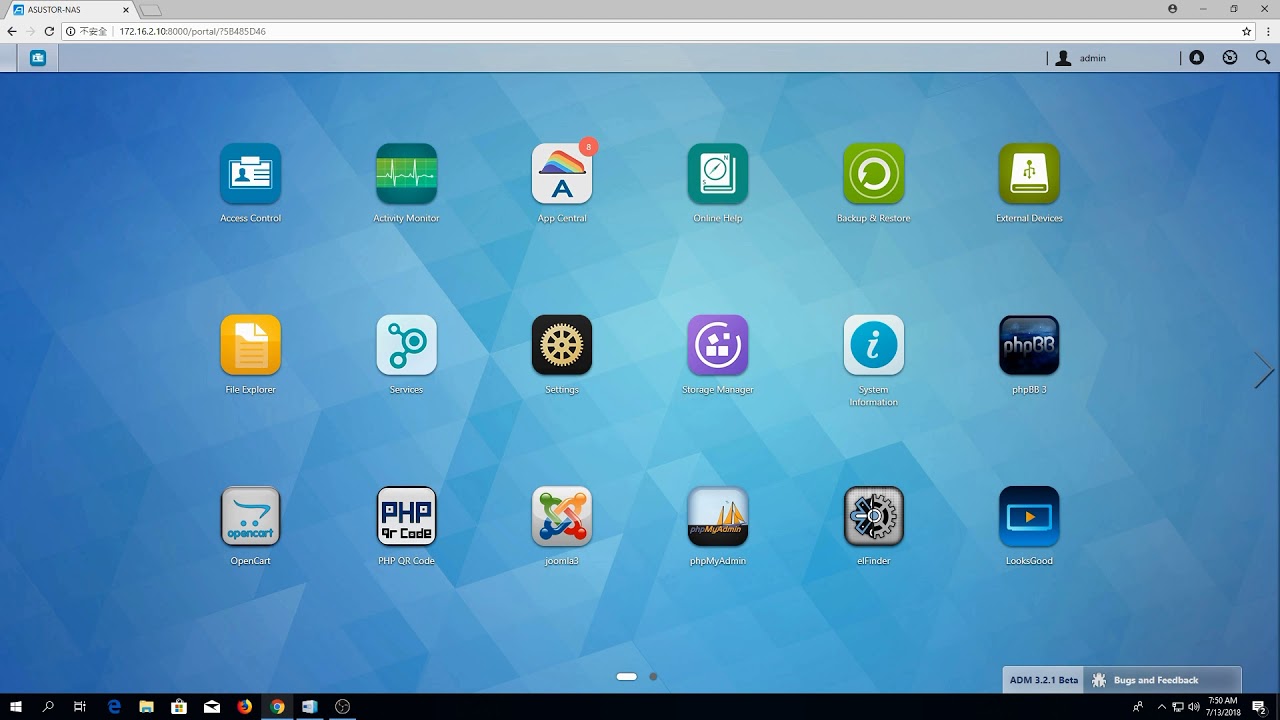Viewport: 1280px width, 720px height.
Task: Launch phpMyAdmin
Action: 718,516
